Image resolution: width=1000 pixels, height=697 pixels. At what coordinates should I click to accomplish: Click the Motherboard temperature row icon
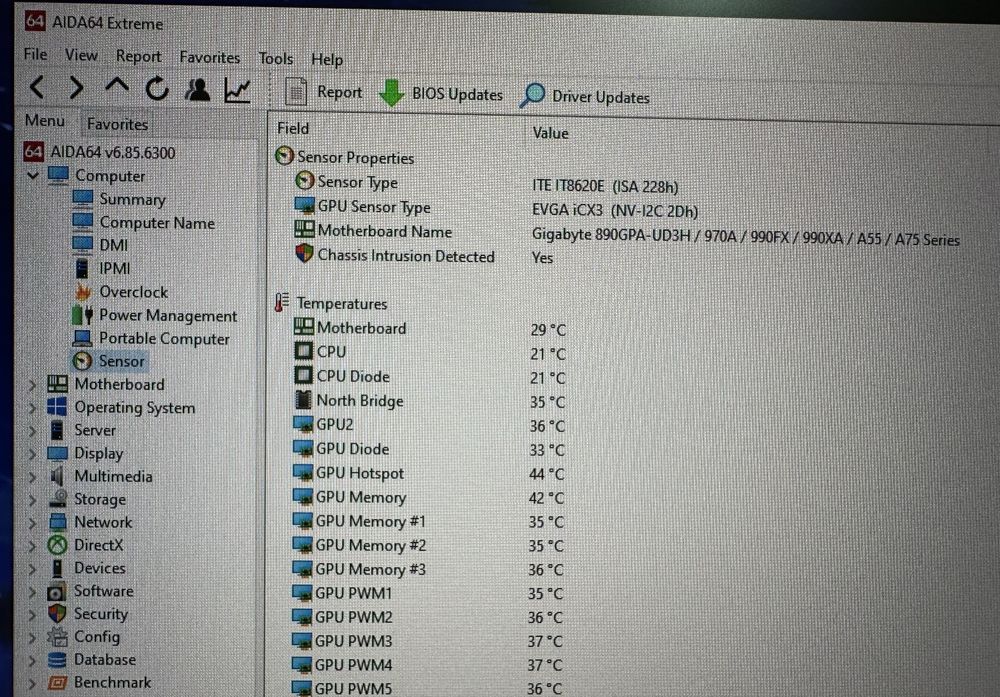(304, 327)
